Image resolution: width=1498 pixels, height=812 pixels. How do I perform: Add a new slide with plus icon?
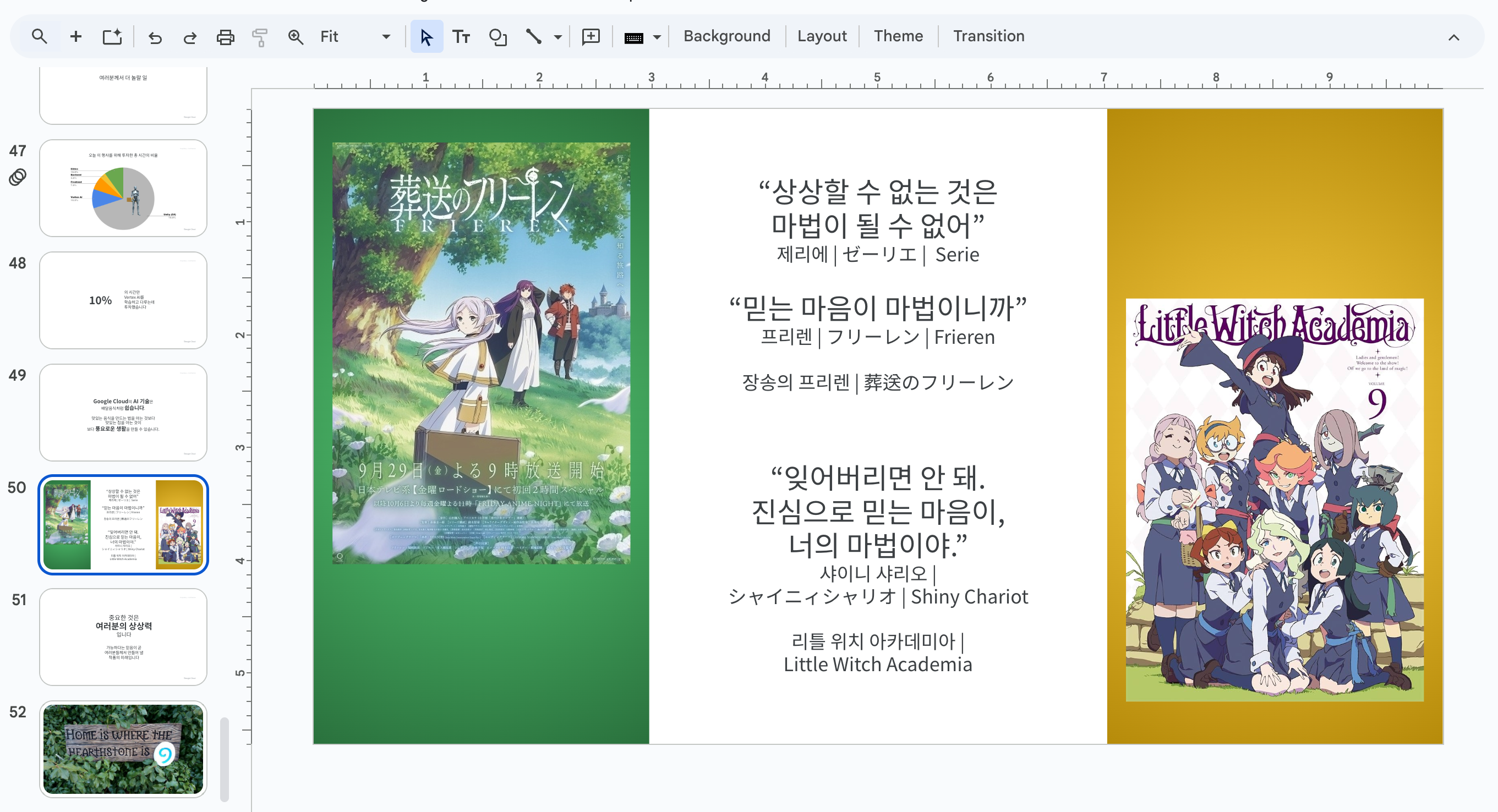(75, 37)
